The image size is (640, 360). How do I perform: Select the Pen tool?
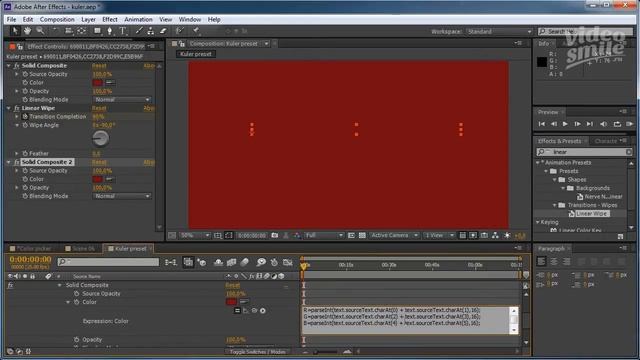point(109,31)
